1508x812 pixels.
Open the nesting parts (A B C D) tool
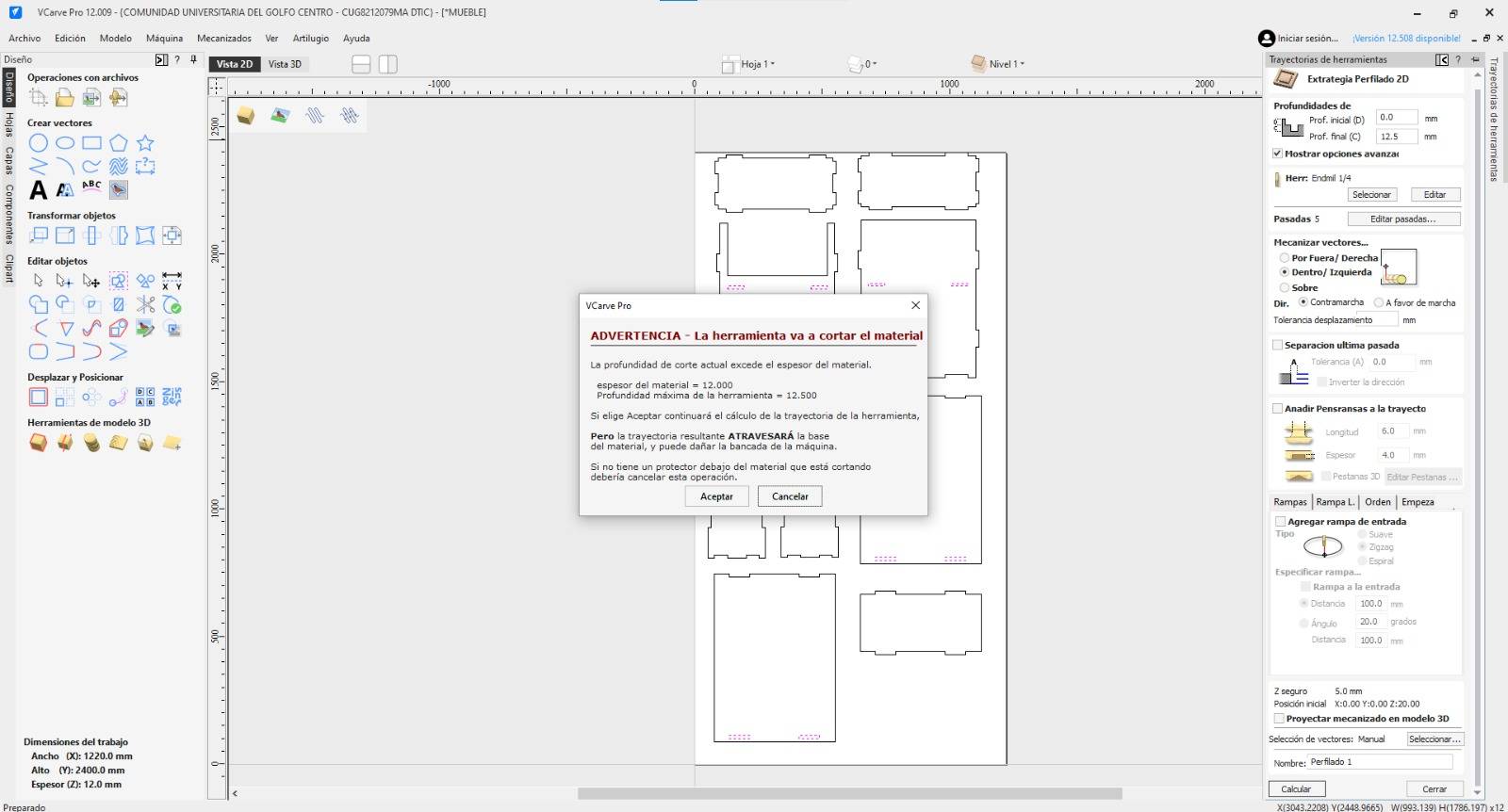tap(145, 397)
